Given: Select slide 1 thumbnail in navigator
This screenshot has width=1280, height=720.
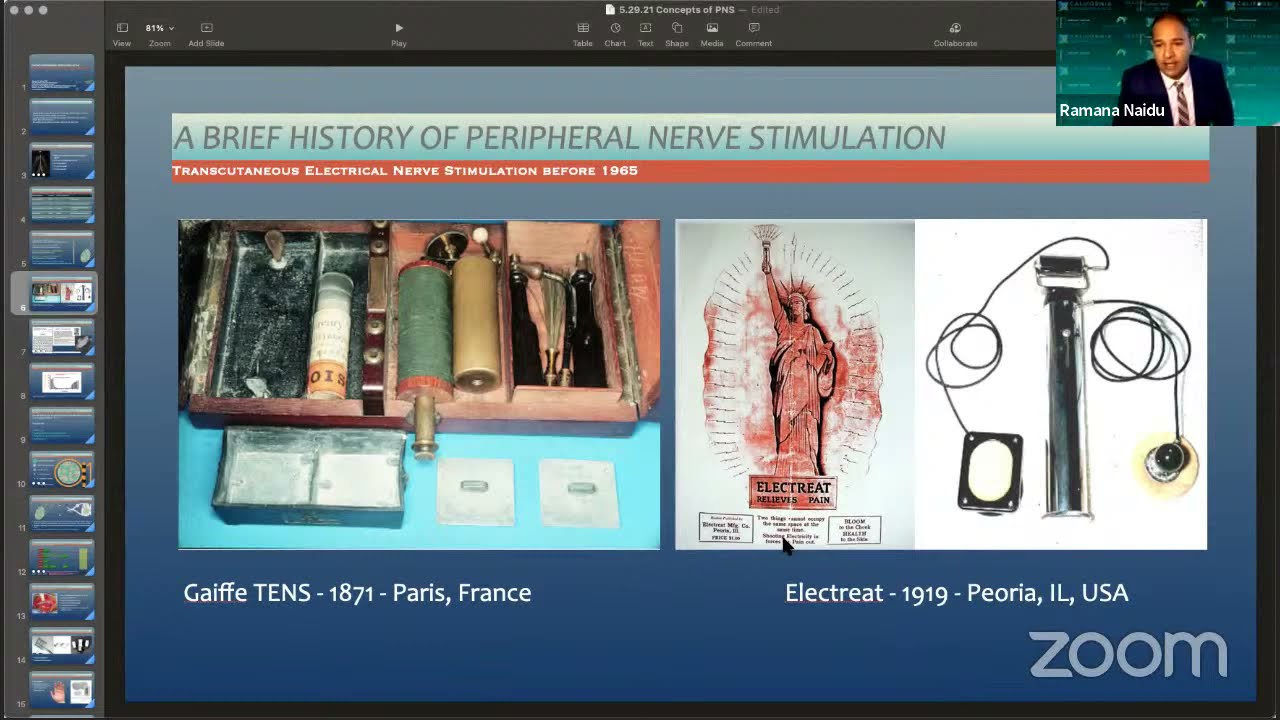Looking at the screenshot, I should click(62, 74).
